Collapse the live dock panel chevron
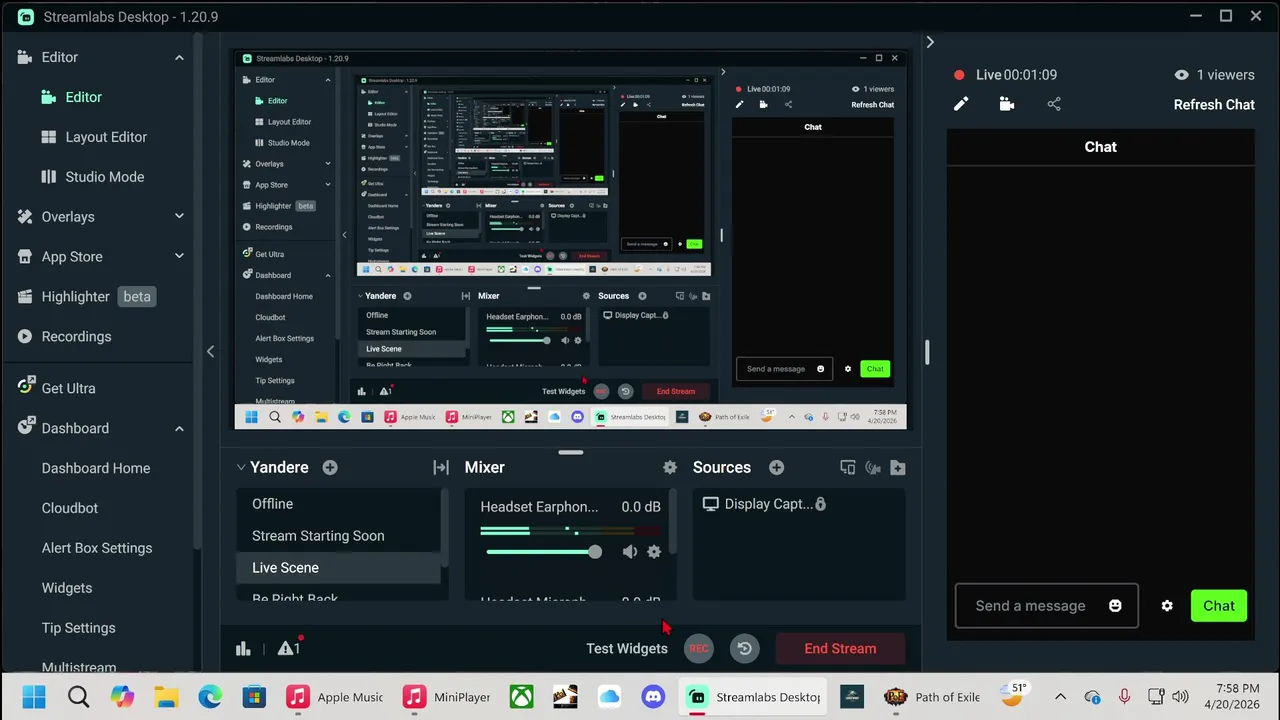The width and height of the screenshot is (1280, 720). click(930, 42)
